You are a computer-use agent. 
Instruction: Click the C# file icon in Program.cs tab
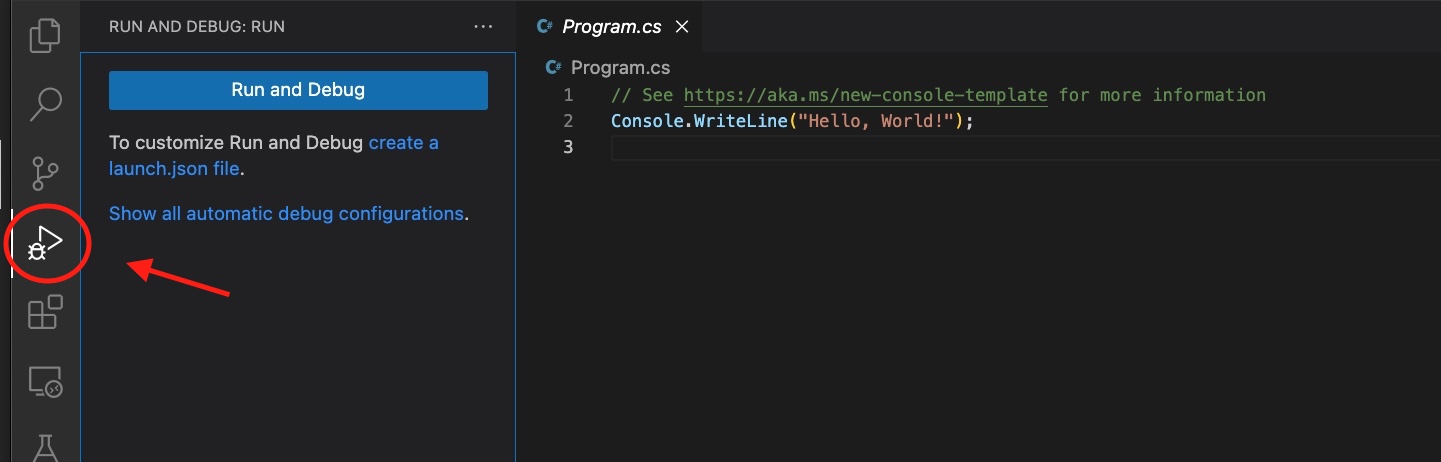[x=544, y=27]
